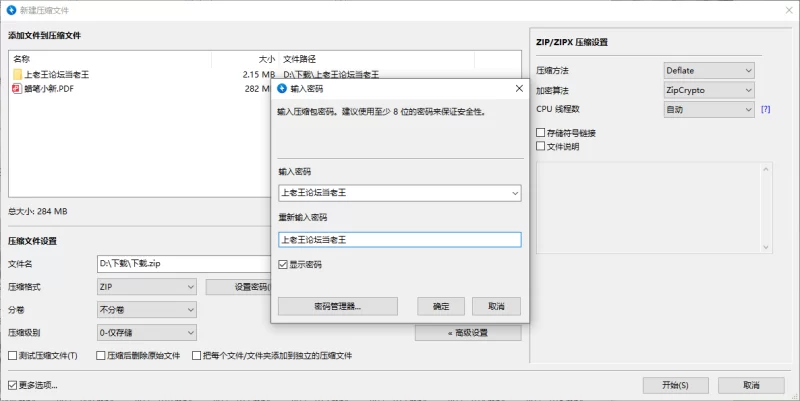
Task: Select the 蜡笔小新.PDF file row
Action: pyautogui.click(x=141, y=89)
